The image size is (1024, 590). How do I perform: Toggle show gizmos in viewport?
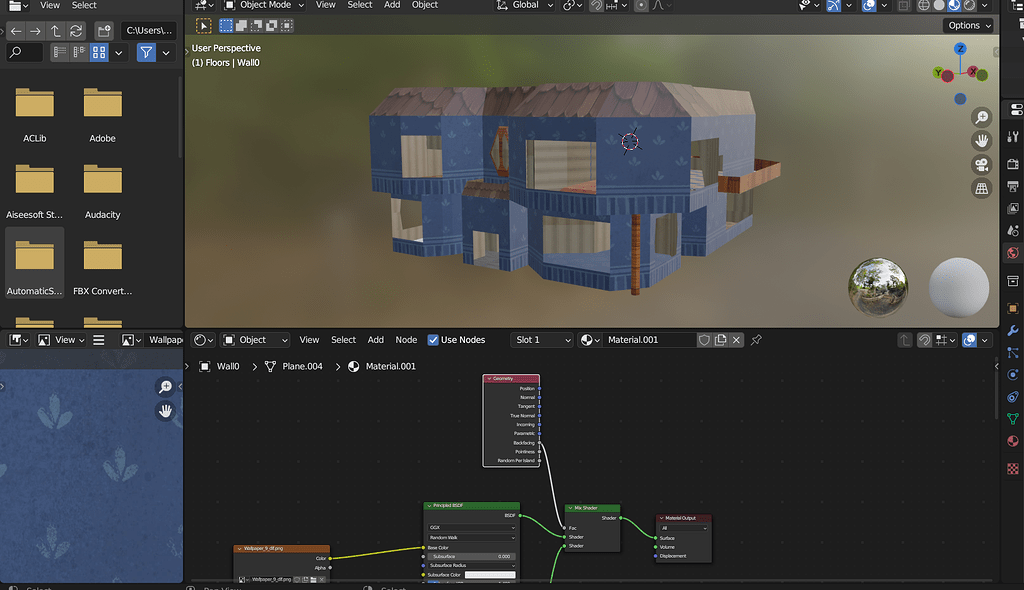[x=834, y=5]
